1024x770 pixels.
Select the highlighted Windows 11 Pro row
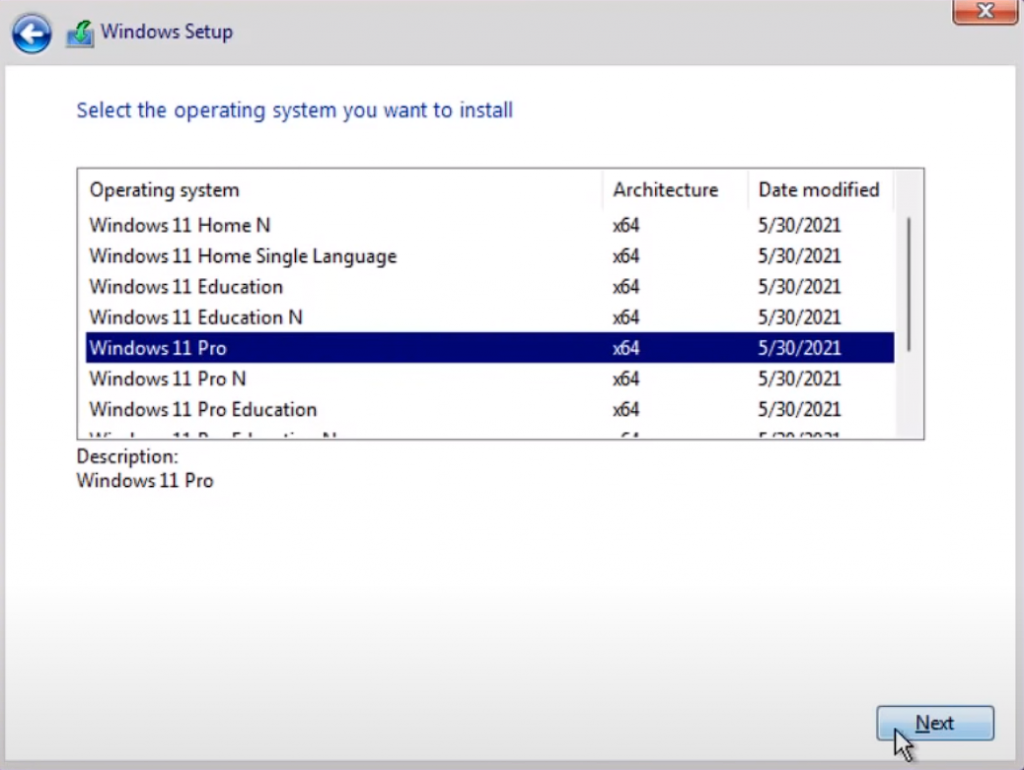pyautogui.click(x=490, y=347)
